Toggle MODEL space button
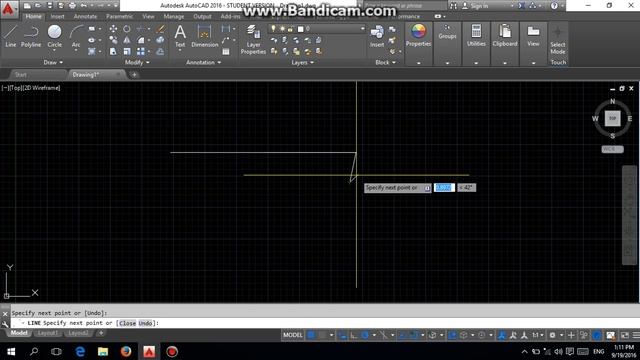640x360 pixels. point(293,335)
